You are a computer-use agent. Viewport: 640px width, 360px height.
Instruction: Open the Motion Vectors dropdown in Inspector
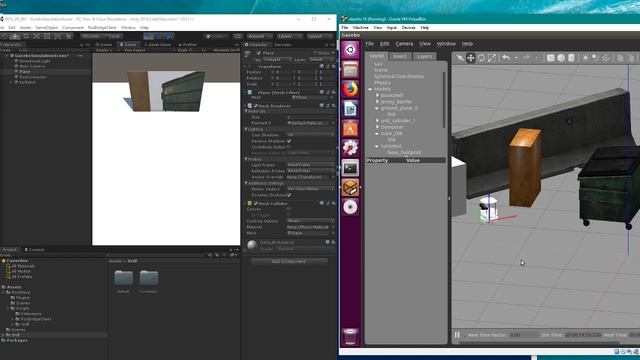tap(310, 189)
